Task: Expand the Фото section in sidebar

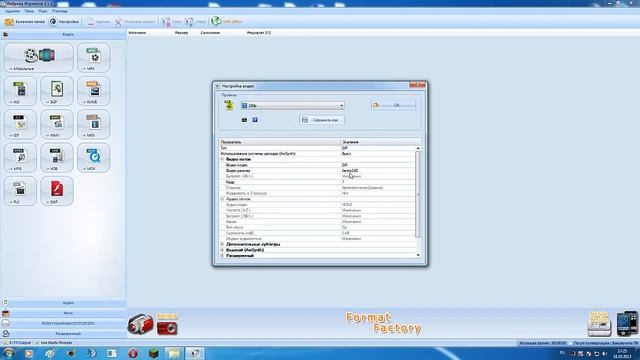Action: coord(63,313)
